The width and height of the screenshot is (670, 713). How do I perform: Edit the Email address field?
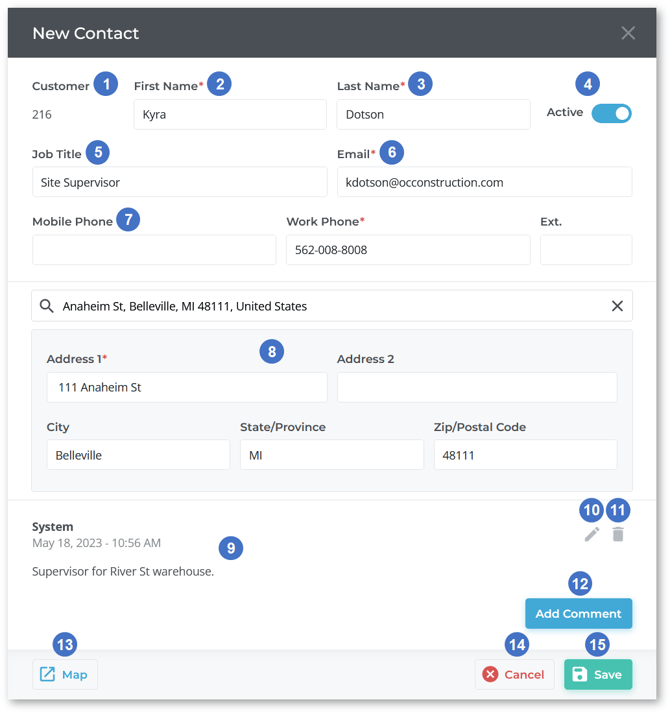point(484,182)
